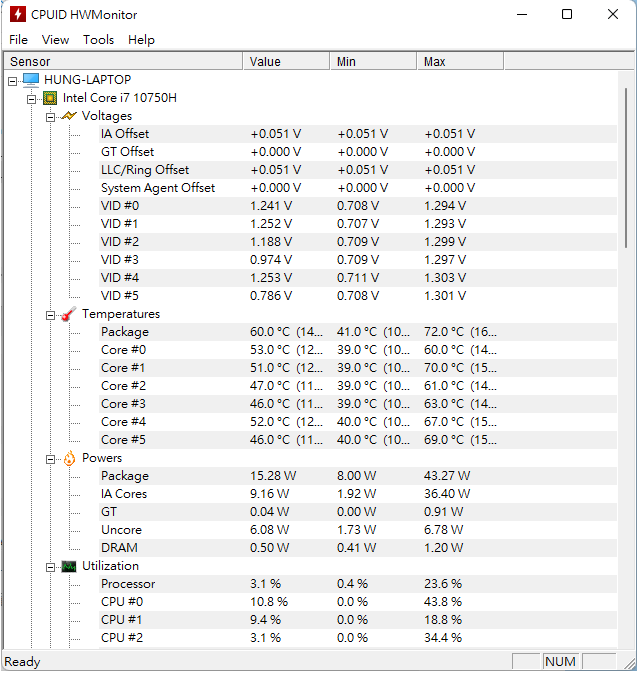
Task: Select the Core #2 temperature row
Action: click(x=358, y=386)
